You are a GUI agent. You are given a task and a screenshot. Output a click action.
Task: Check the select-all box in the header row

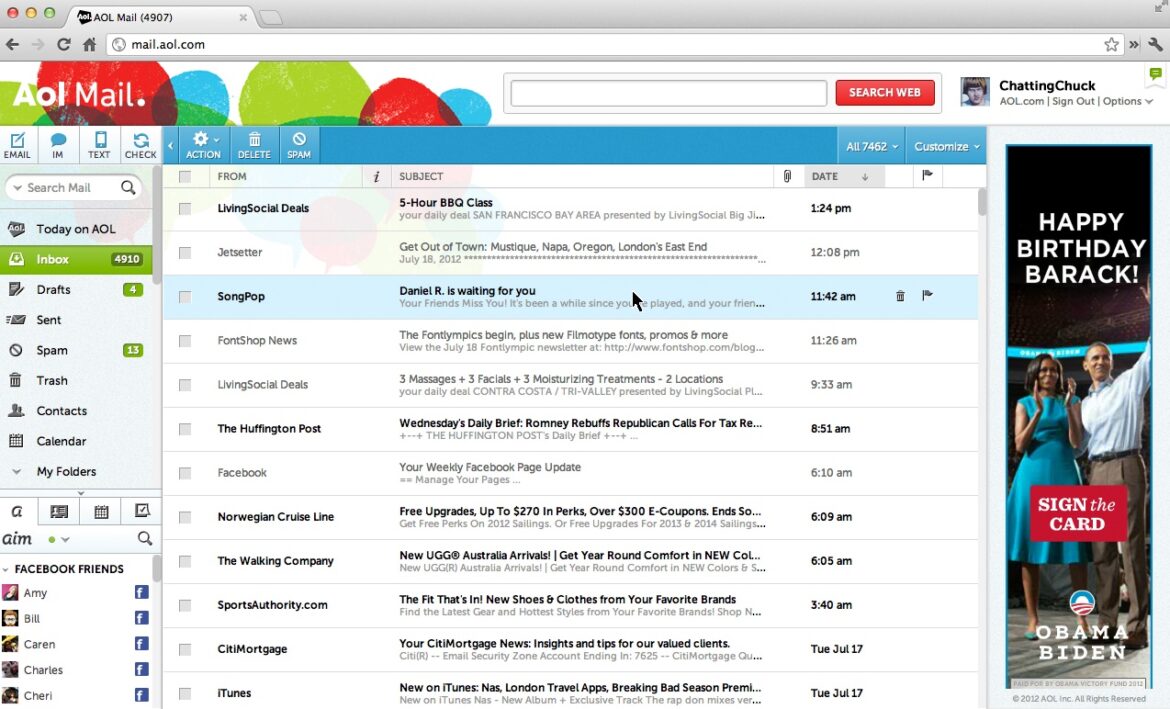[x=184, y=176]
